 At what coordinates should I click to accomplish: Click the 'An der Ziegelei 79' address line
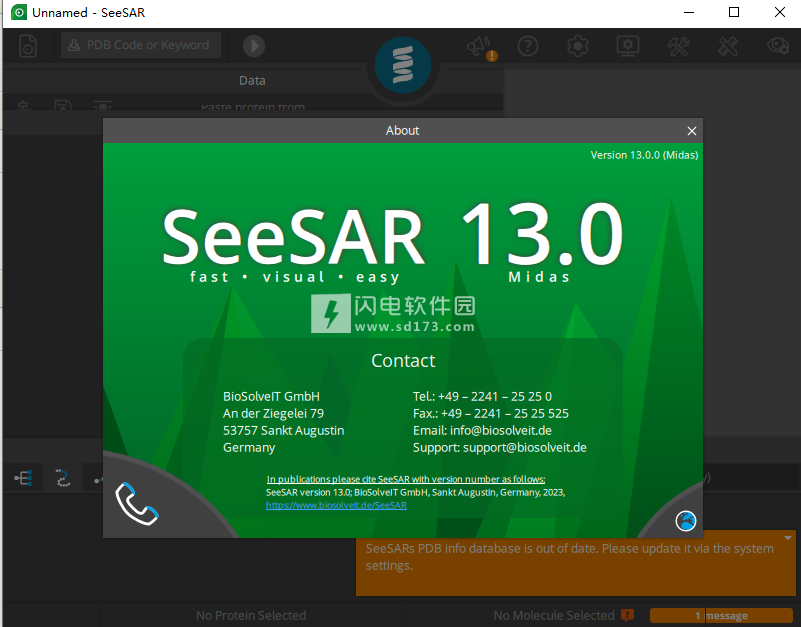tap(273, 413)
